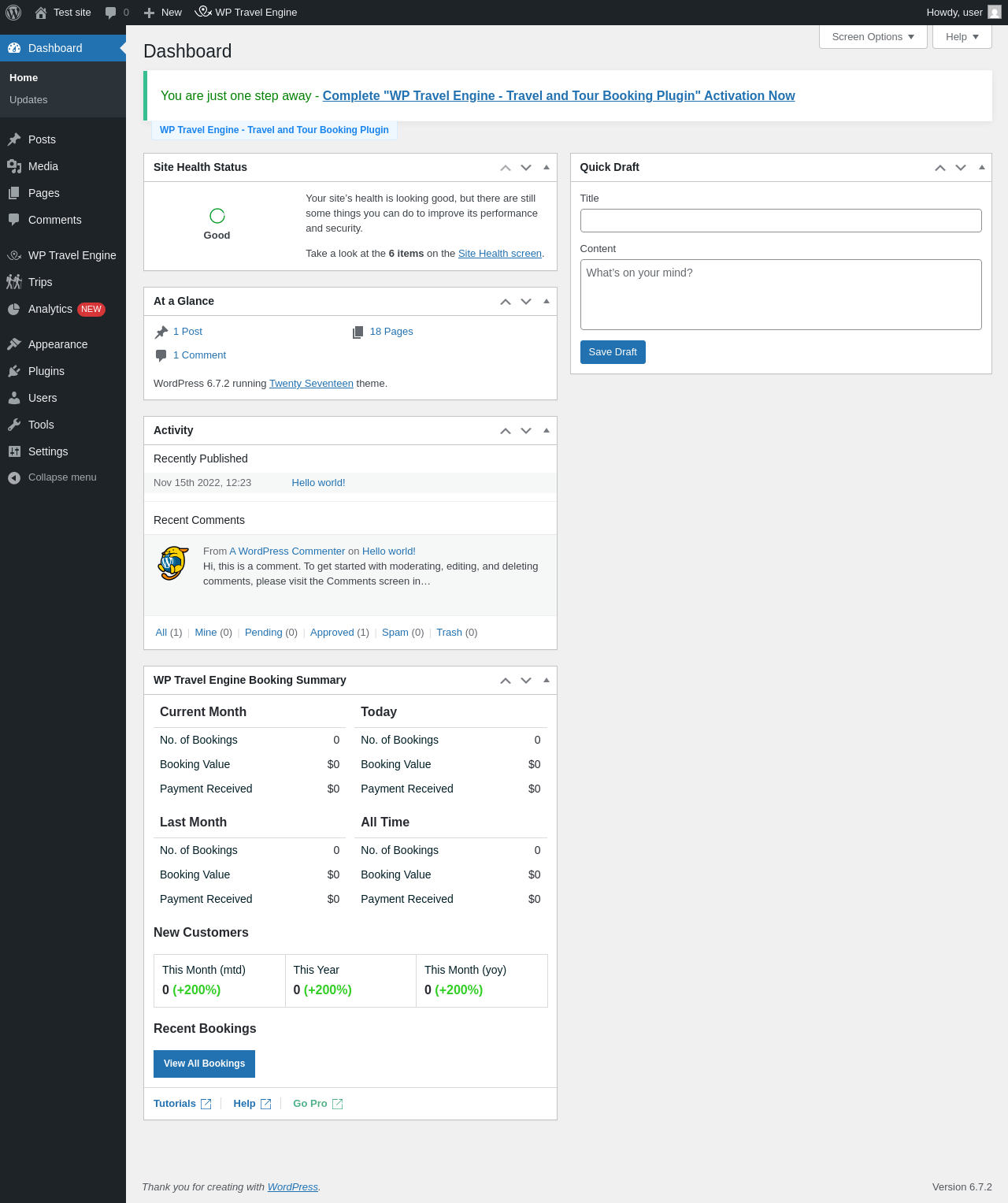
Task: Filter comments by Pending
Action: [263, 633]
